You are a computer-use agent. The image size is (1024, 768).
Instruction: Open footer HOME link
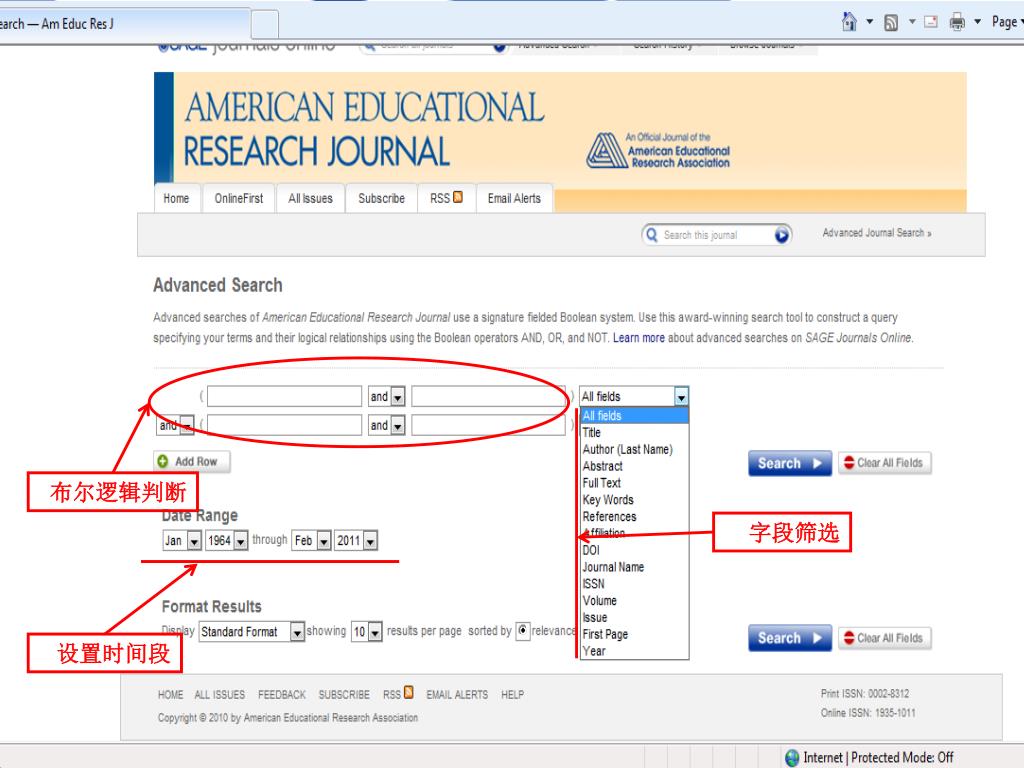coord(170,695)
